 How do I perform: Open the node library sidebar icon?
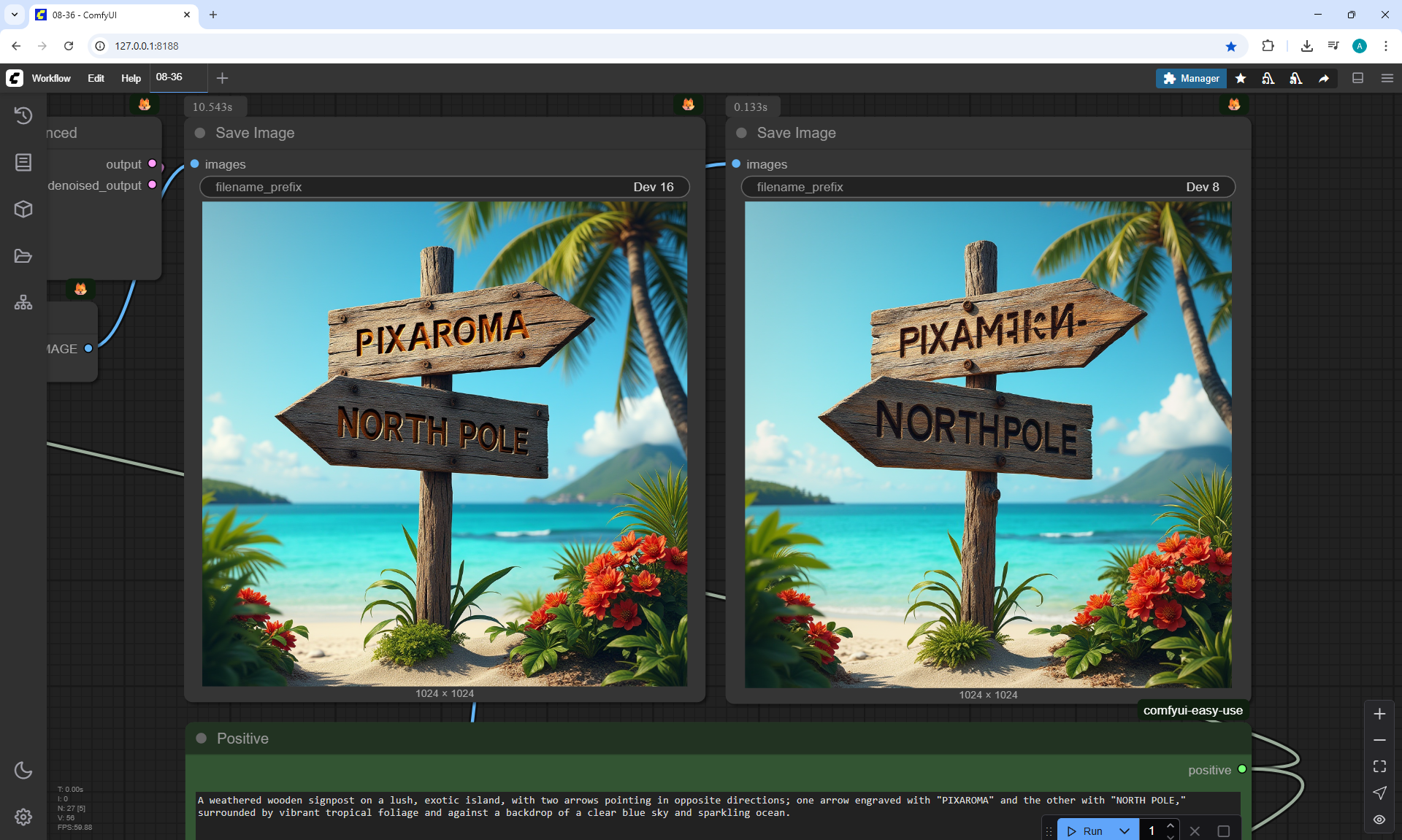click(x=23, y=162)
